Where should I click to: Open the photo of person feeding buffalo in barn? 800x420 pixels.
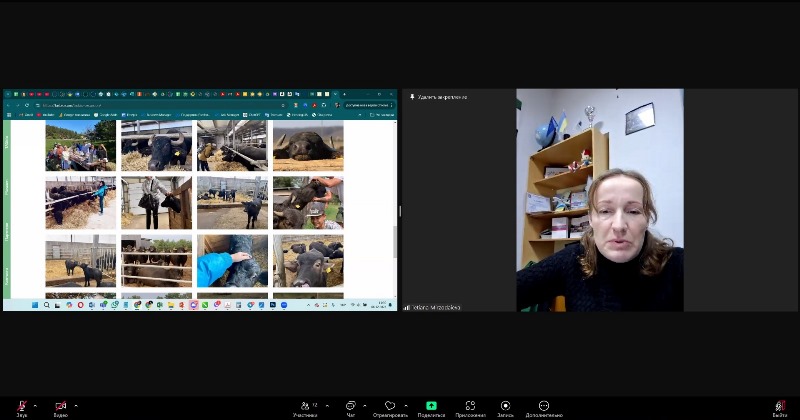pos(232,145)
